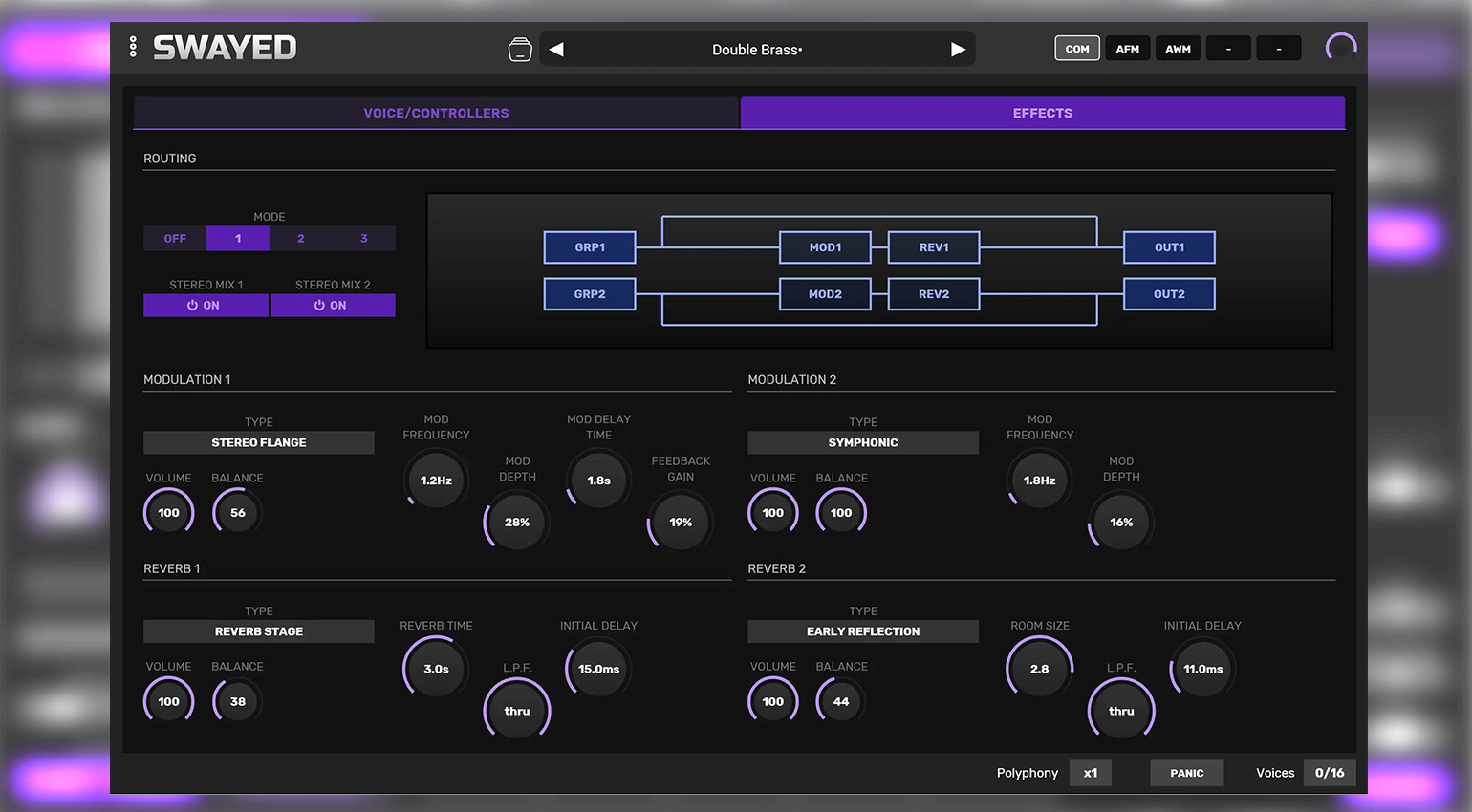Click the Reverb 1 Reverb Time knob
Viewport: 1472px width, 812px height.
pyautogui.click(x=436, y=669)
